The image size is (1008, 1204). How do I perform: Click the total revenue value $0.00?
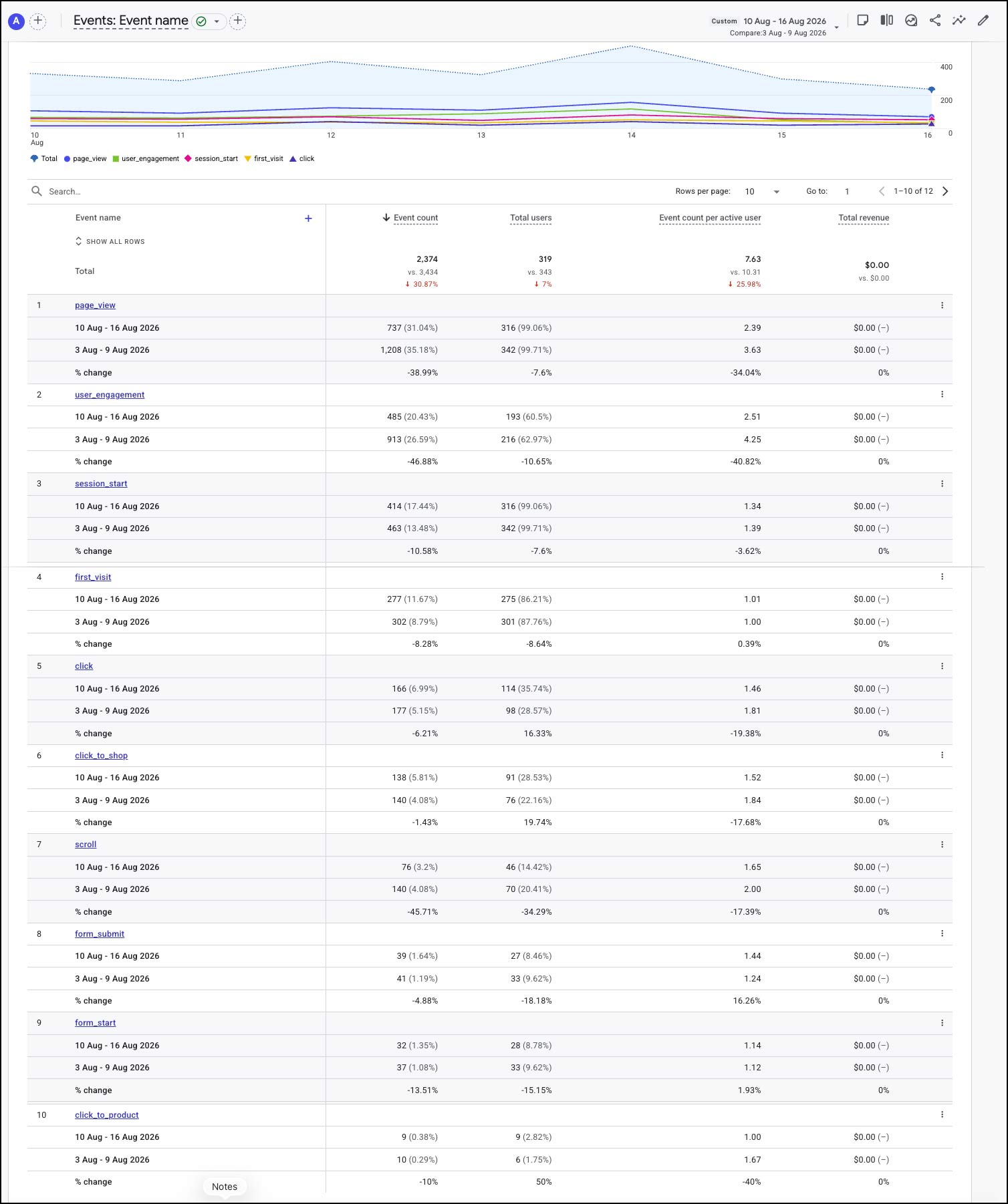point(877,265)
